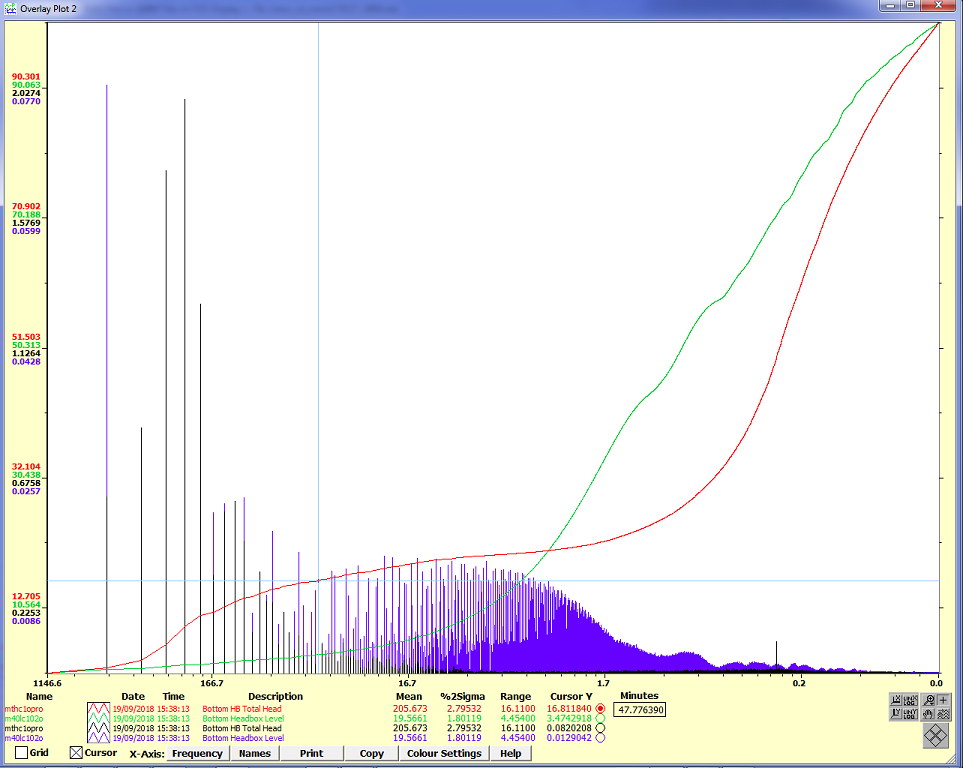
Task: Switch Y-axis to logarithmic scale
Action: [910, 714]
